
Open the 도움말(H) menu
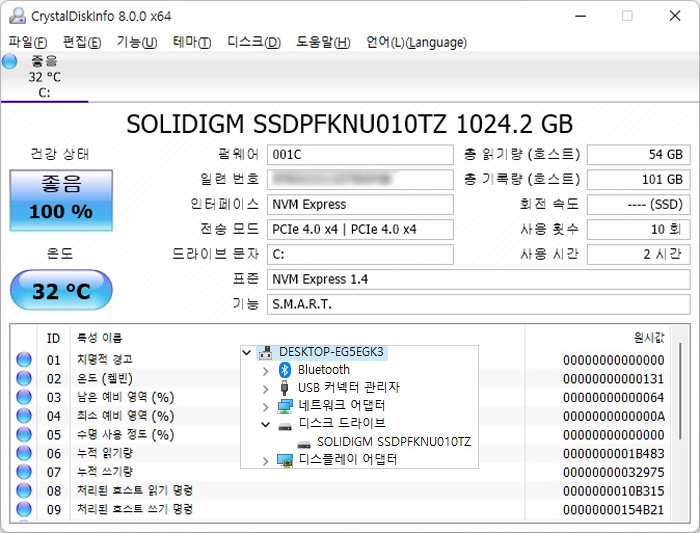tap(323, 42)
